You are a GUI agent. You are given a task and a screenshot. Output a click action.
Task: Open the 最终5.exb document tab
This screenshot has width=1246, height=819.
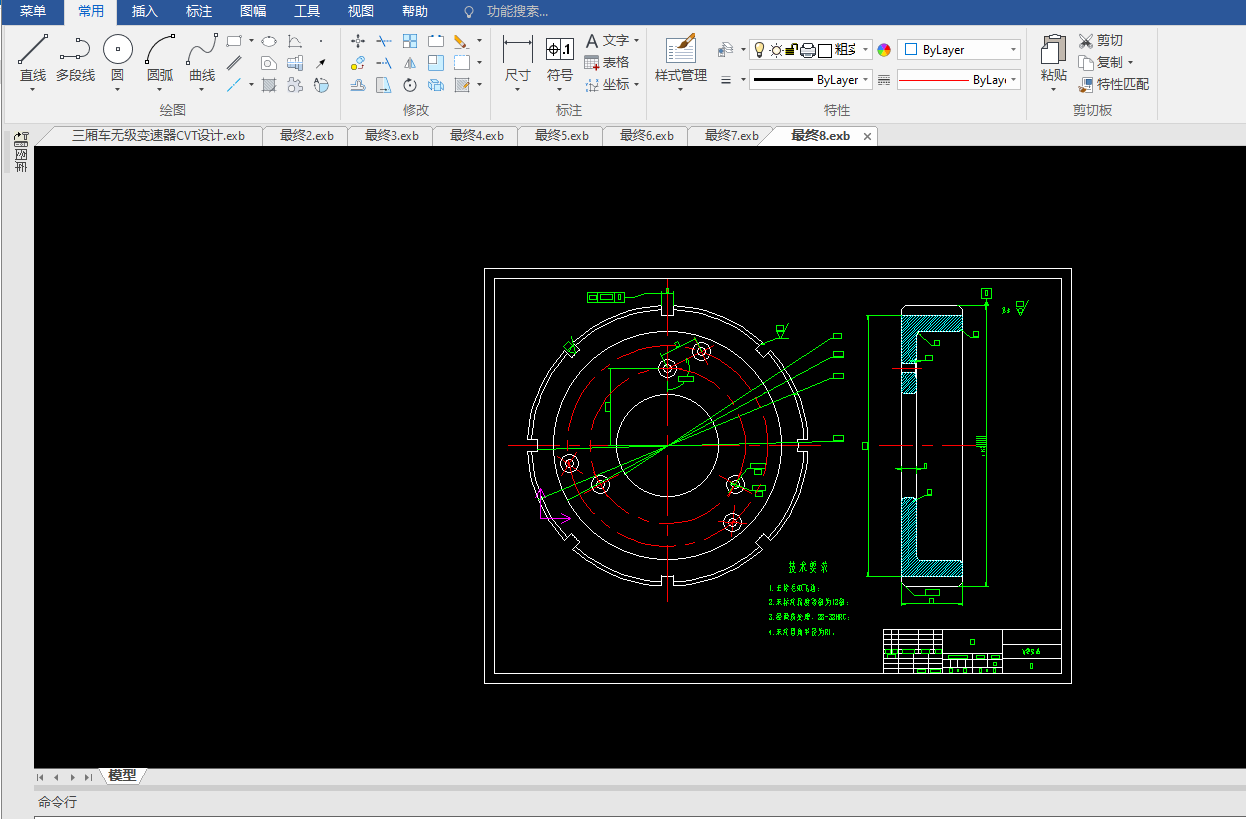tap(561, 136)
